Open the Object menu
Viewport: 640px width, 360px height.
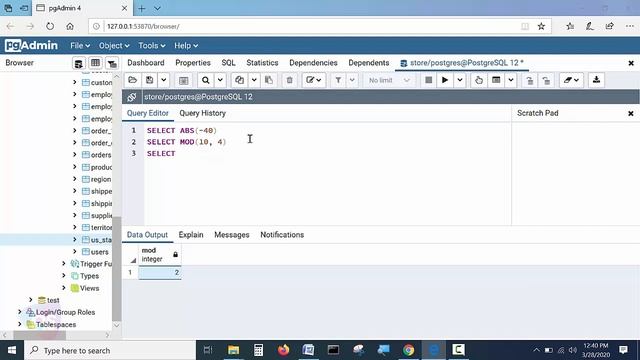(x=114, y=46)
